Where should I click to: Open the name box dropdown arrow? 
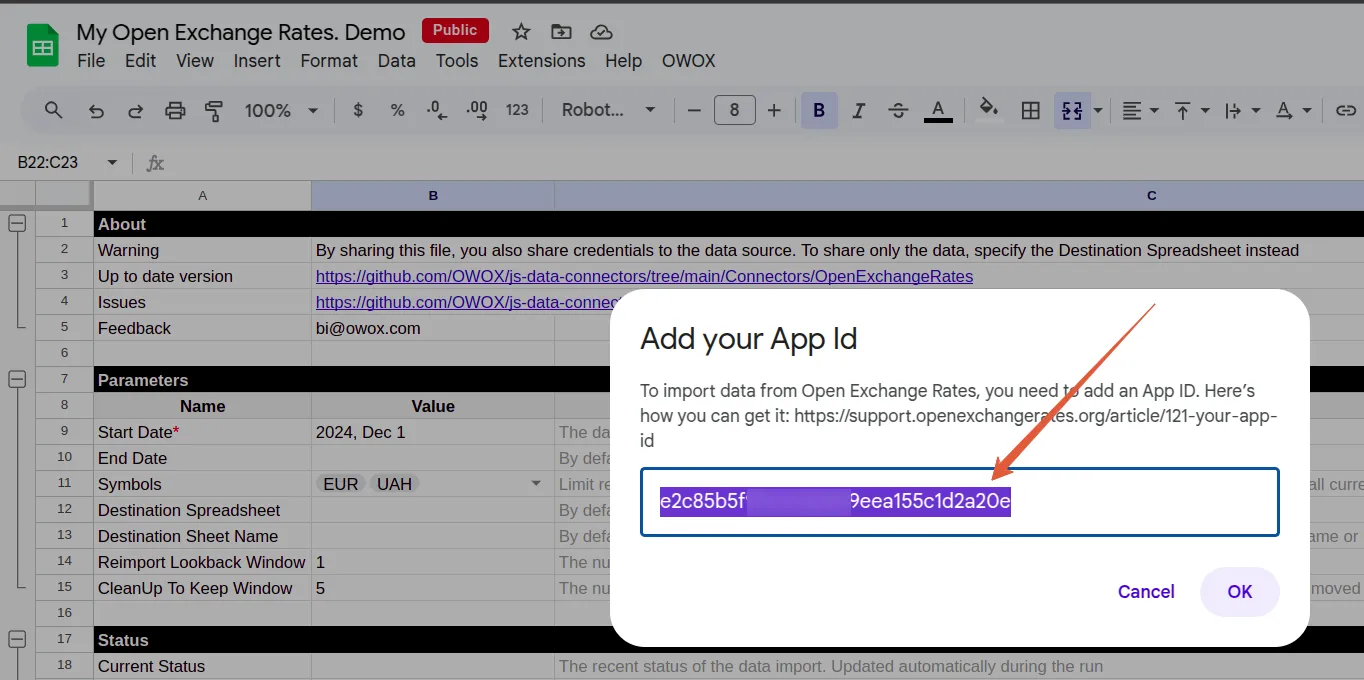(112, 162)
